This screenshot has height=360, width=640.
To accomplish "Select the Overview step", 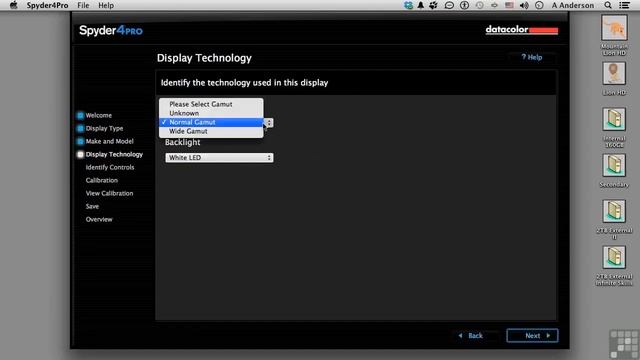I will click(99, 220).
